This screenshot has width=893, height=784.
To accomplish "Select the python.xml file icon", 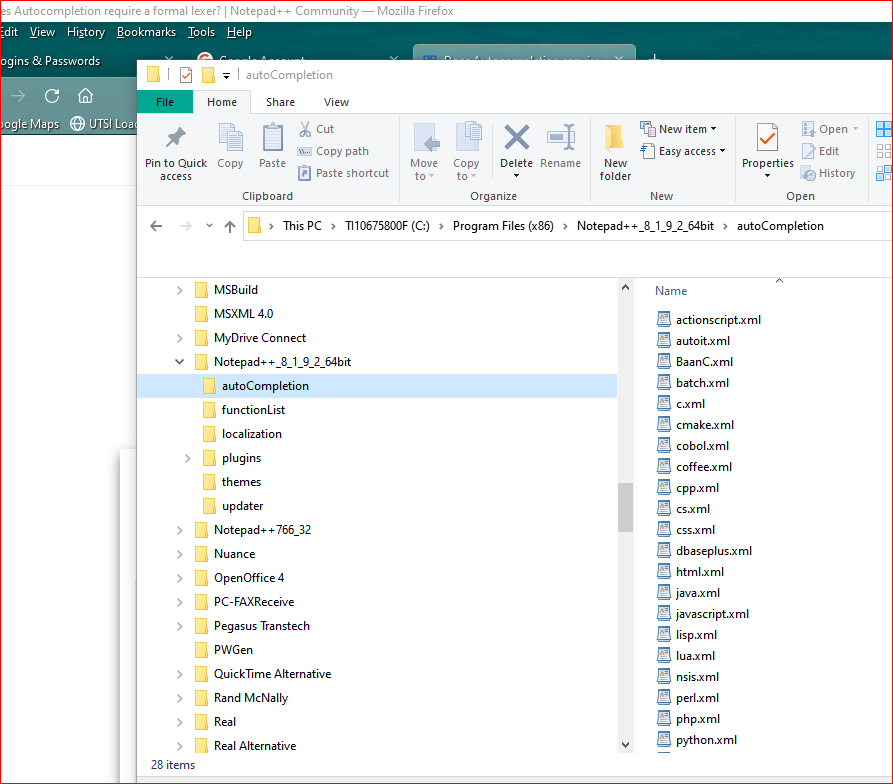I will pyautogui.click(x=663, y=739).
